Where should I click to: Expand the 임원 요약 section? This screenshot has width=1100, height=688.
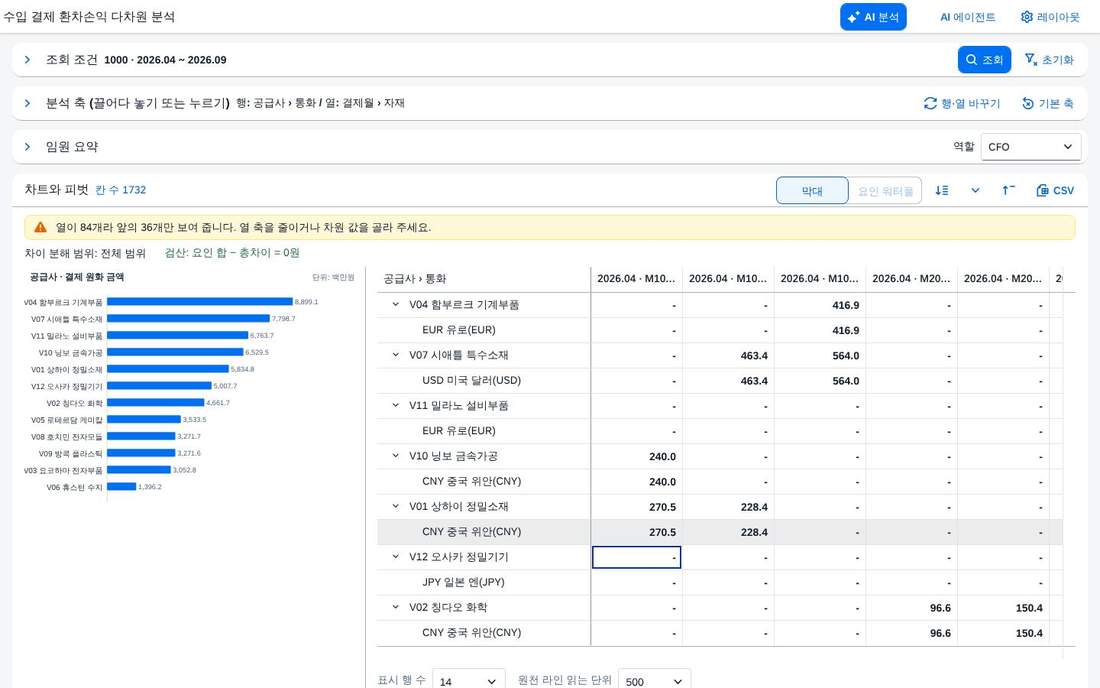point(27,147)
